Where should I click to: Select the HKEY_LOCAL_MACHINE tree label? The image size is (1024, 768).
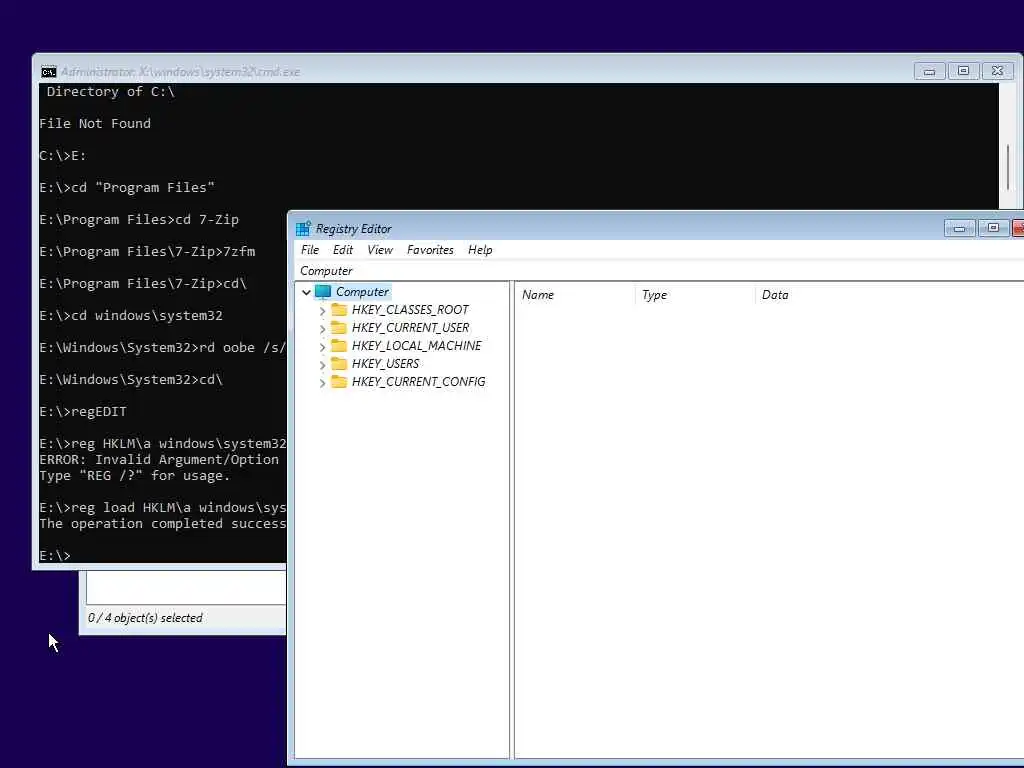coord(417,345)
